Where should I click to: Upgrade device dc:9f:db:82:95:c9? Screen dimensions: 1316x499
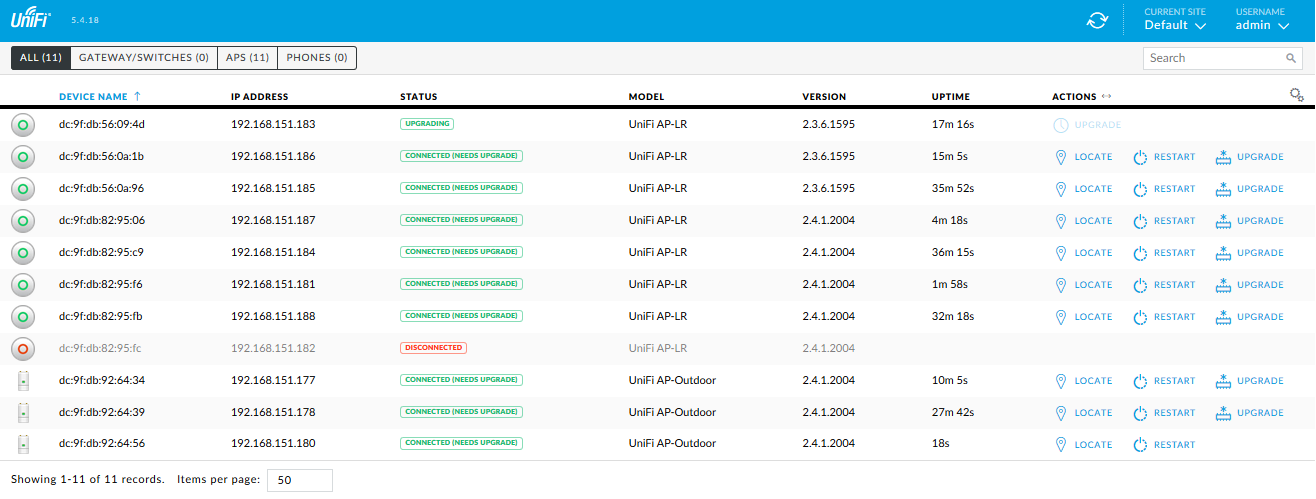pos(1250,253)
